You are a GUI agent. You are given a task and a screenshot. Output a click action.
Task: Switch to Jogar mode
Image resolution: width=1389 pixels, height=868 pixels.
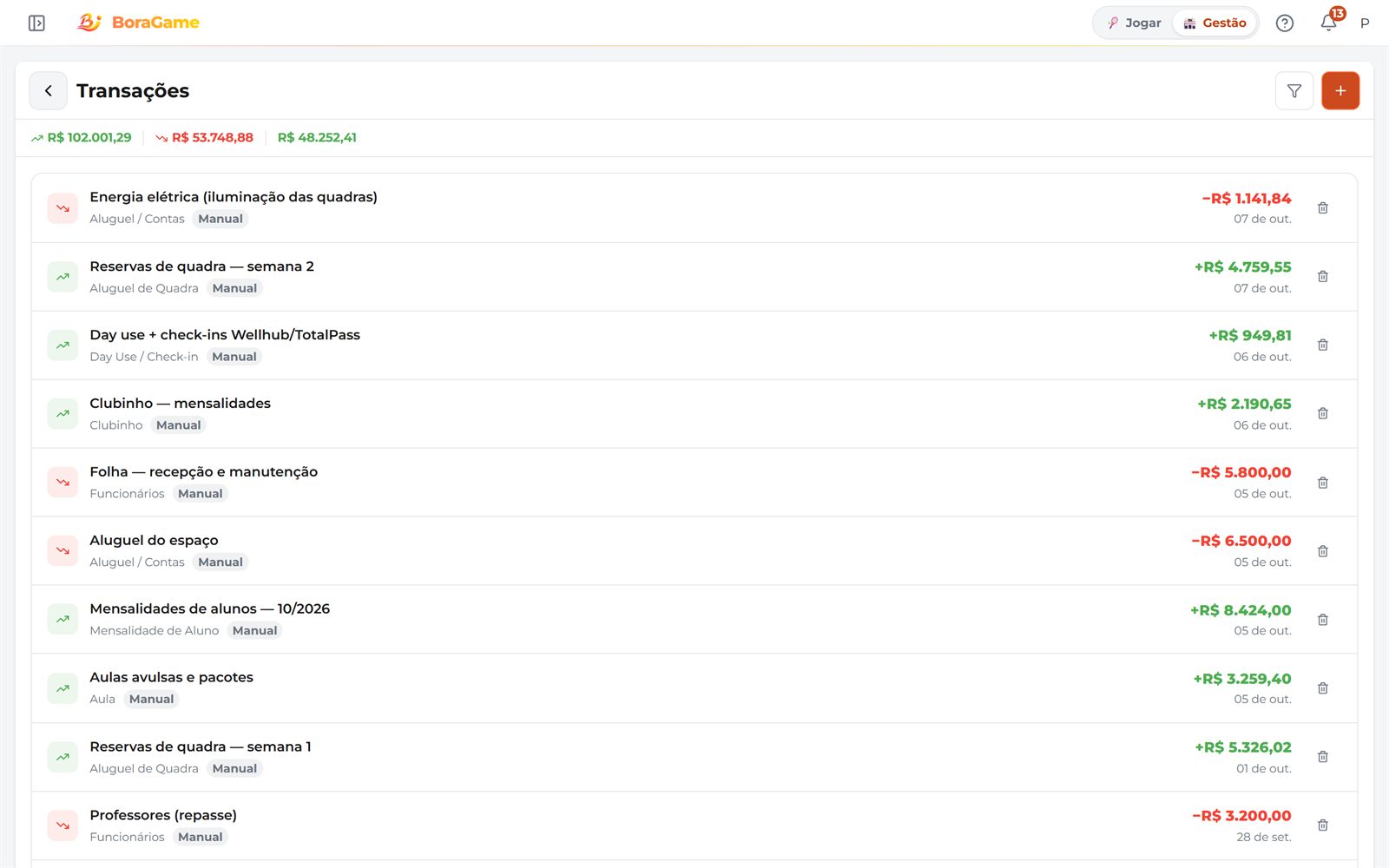[x=1134, y=23]
